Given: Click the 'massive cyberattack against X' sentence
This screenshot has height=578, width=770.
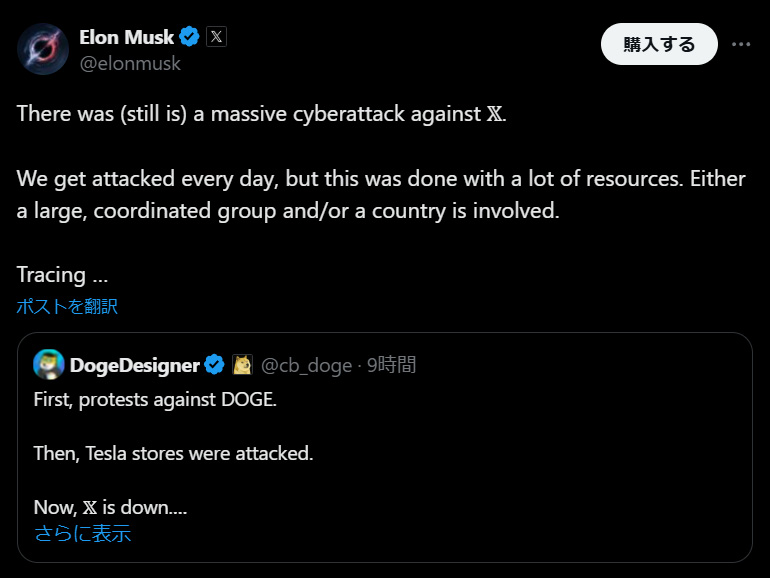Looking at the screenshot, I should (262, 113).
